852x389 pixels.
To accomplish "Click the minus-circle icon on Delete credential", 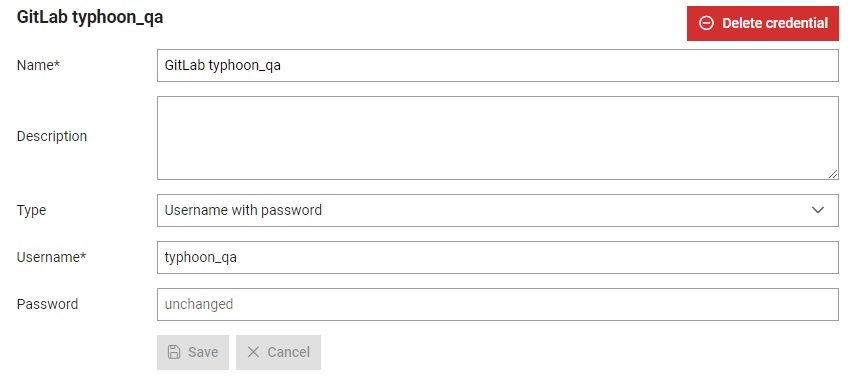I will (706, 23).
